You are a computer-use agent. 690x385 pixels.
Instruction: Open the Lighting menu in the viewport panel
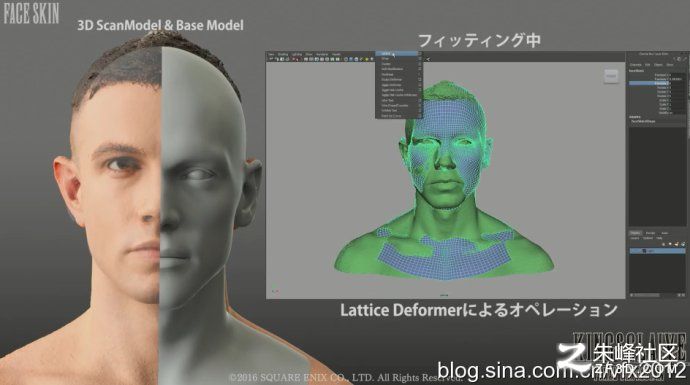pos(297,55)
